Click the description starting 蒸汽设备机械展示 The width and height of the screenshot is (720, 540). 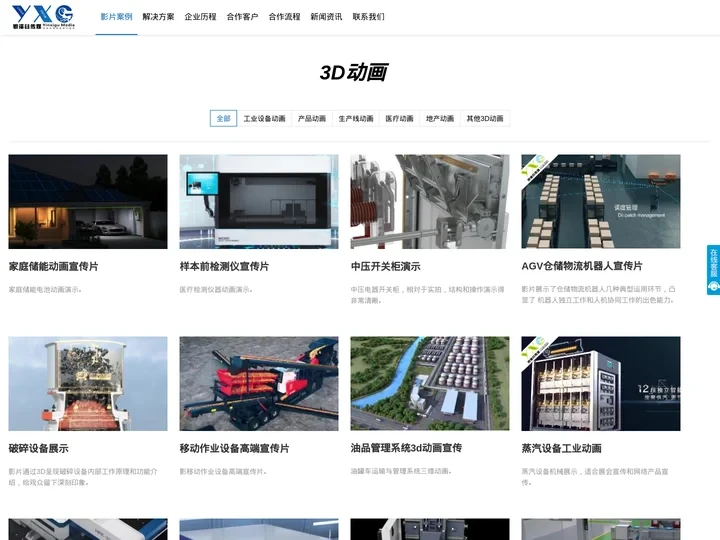pyautogui.click(x=595, y=477)
